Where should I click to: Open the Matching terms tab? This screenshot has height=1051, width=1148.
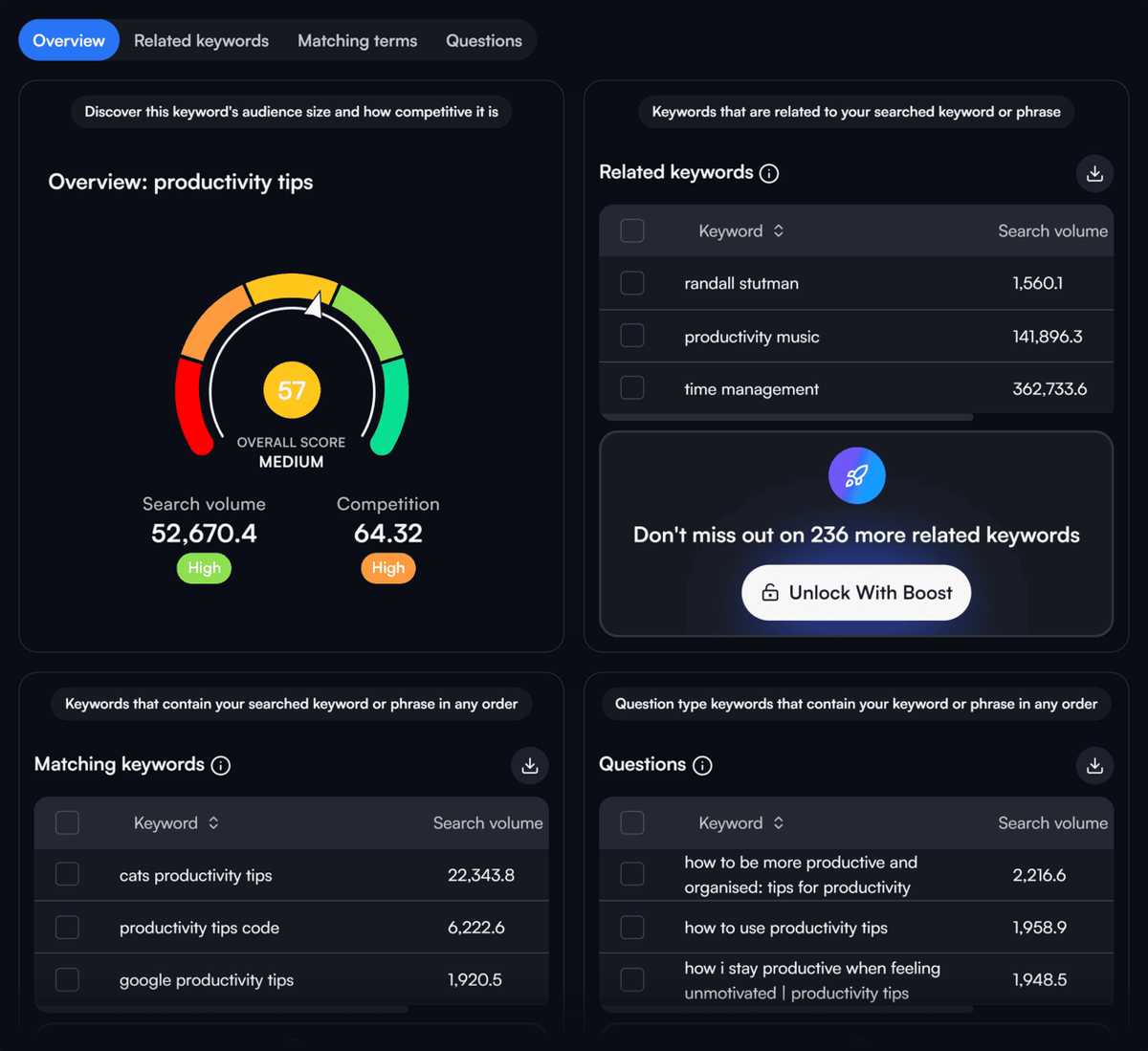[357, 40]
